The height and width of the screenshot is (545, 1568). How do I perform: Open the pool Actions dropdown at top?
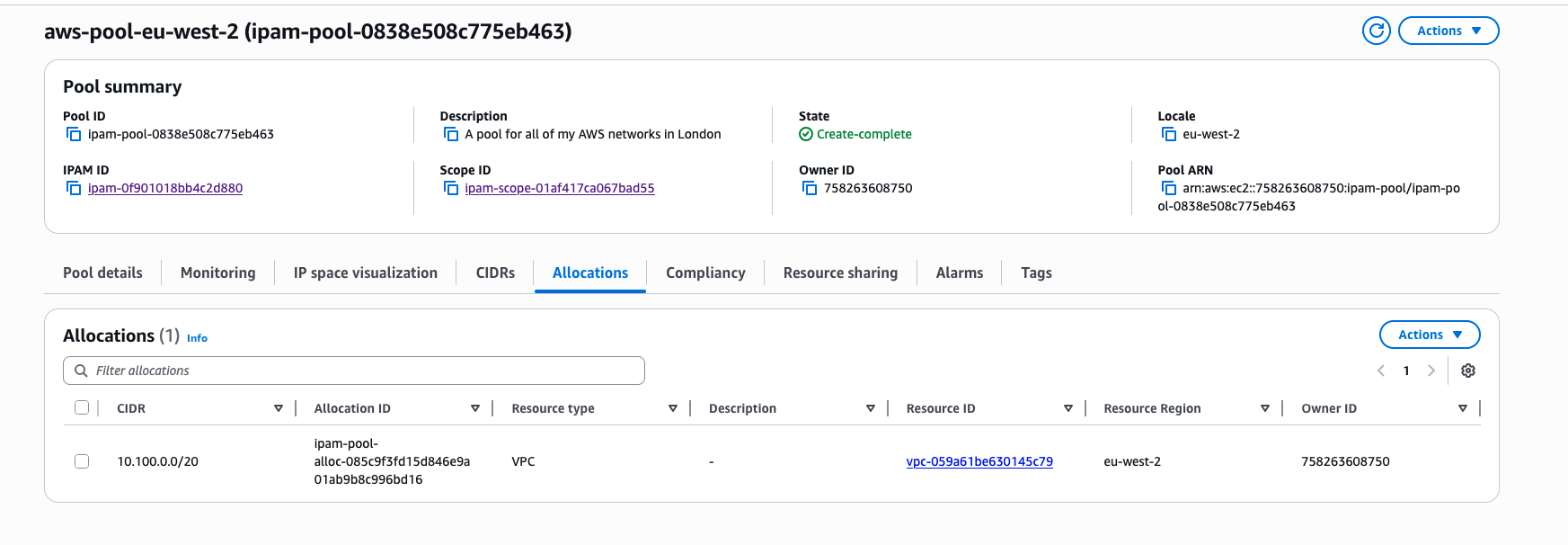click(x=1448, y=31)
